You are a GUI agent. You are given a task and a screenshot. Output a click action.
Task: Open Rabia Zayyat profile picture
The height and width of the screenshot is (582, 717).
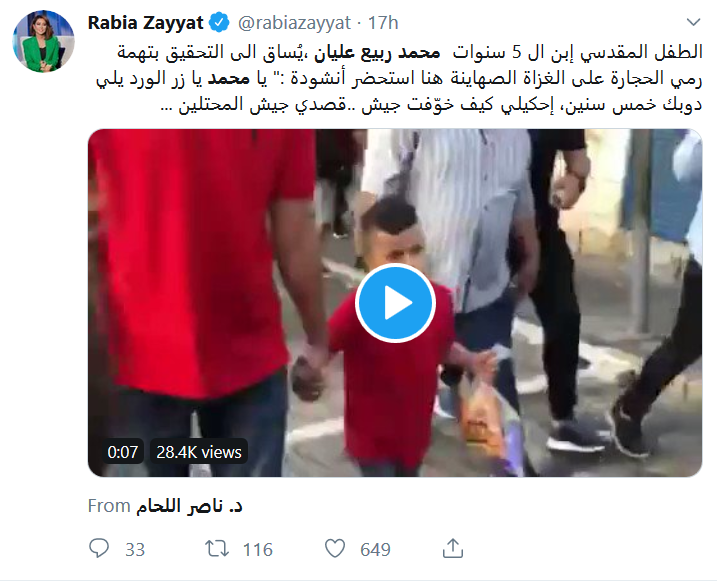[43, 41]
